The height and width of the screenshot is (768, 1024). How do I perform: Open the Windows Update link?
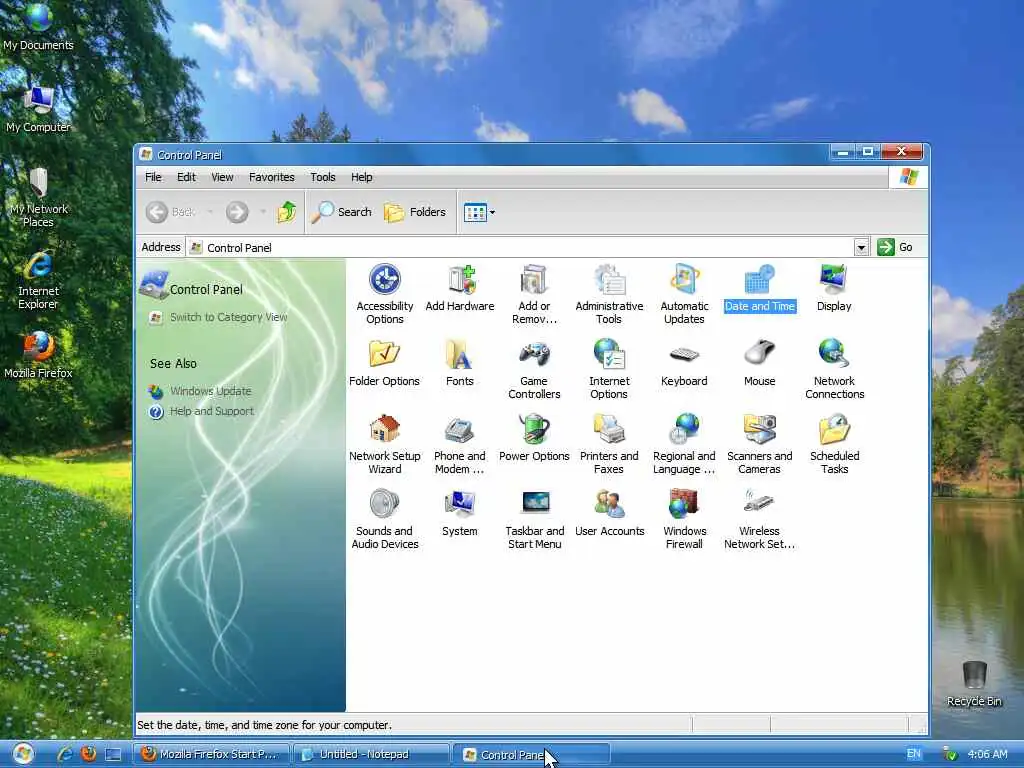click(x=210, y=391)
